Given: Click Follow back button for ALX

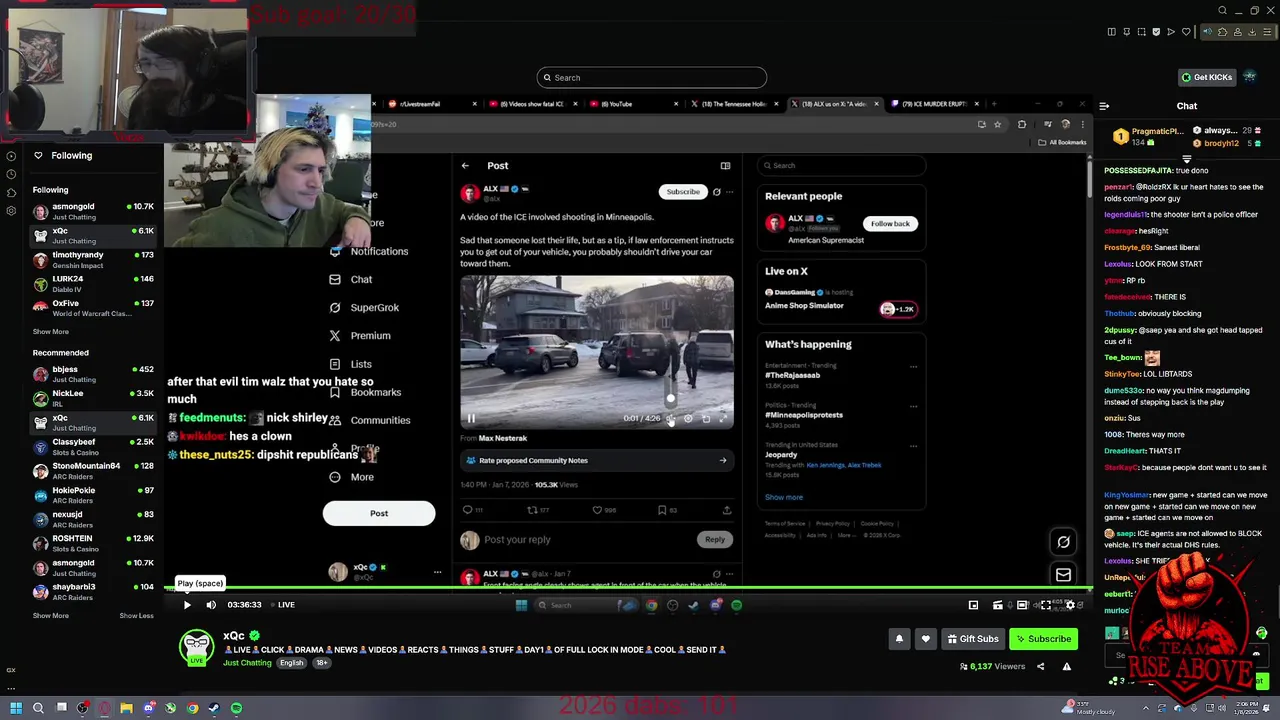Looking at the screenshot, I should pyautogui.click(x=890, y=224).
